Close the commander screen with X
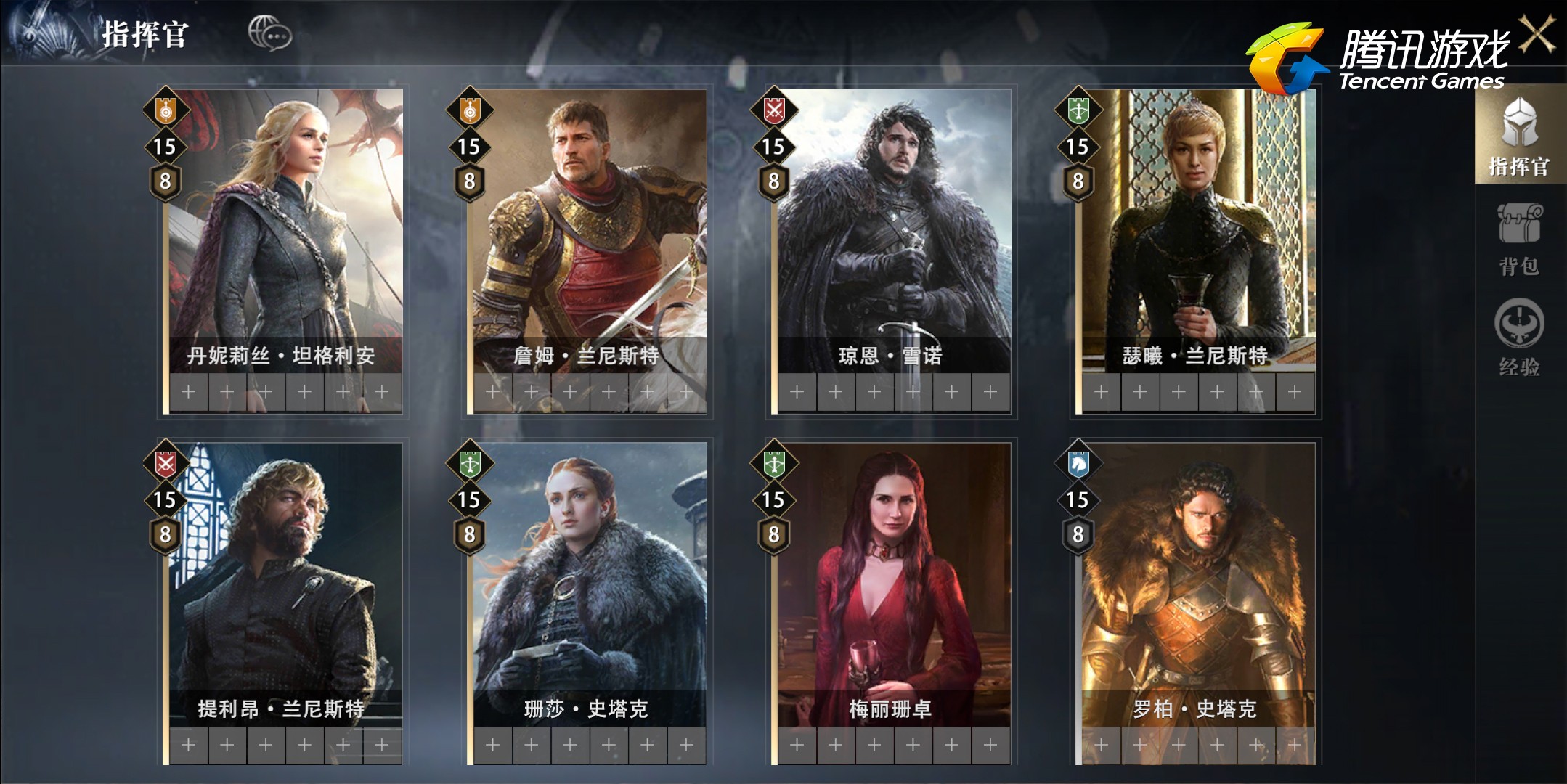1567x784 pixels. pyautogui.click(x=1537, y=33)
